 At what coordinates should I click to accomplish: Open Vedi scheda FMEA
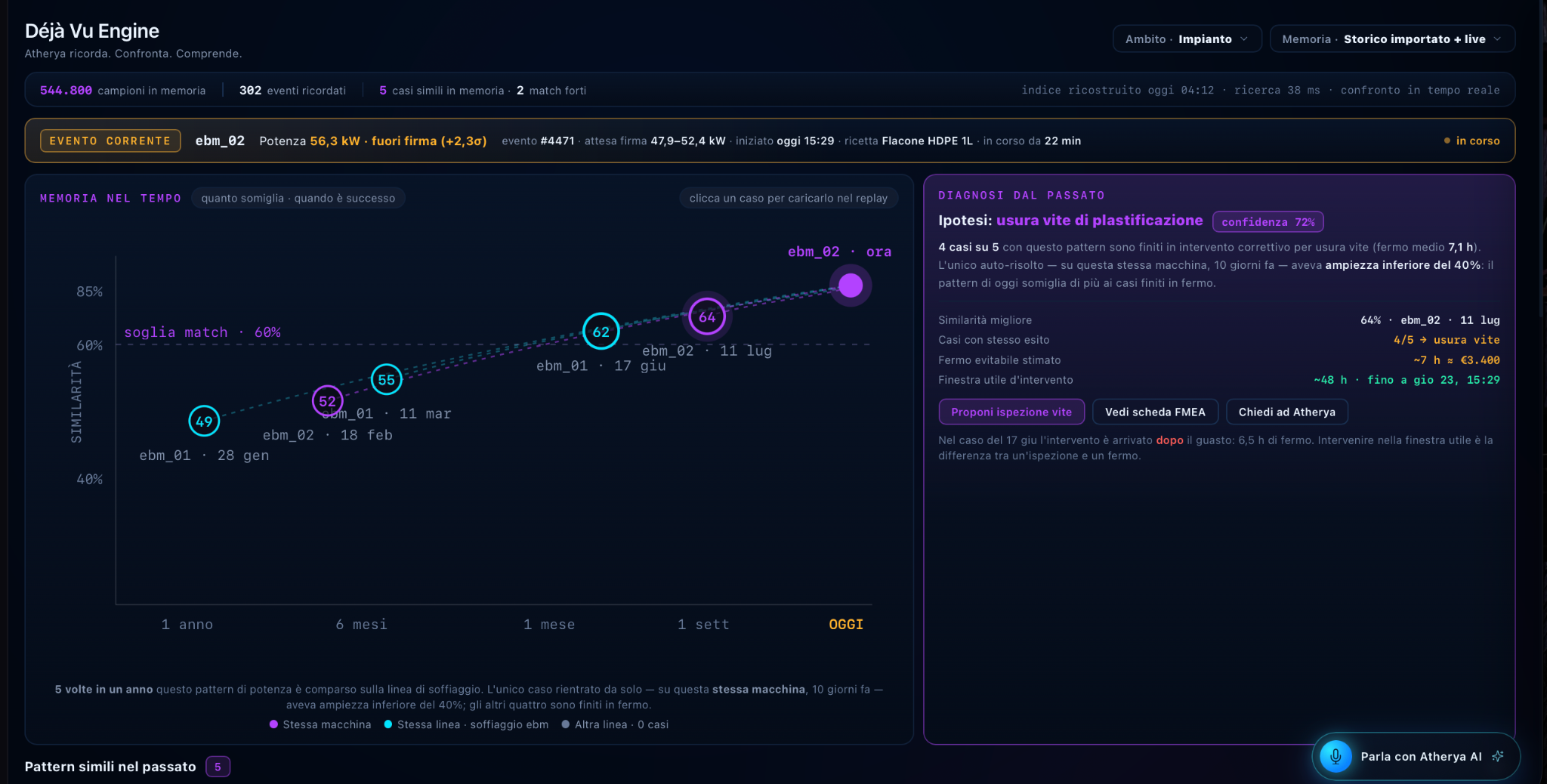click(1155, 412)
